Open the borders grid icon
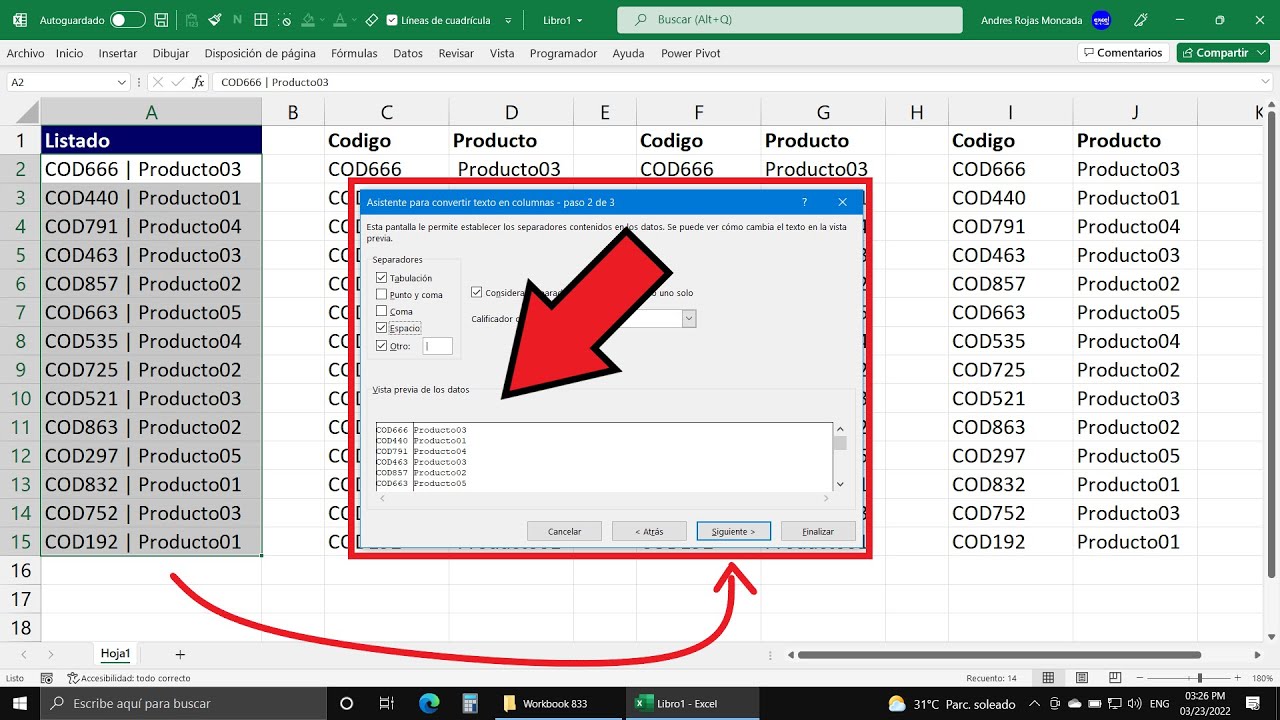1280x720 pixels. 261,20
